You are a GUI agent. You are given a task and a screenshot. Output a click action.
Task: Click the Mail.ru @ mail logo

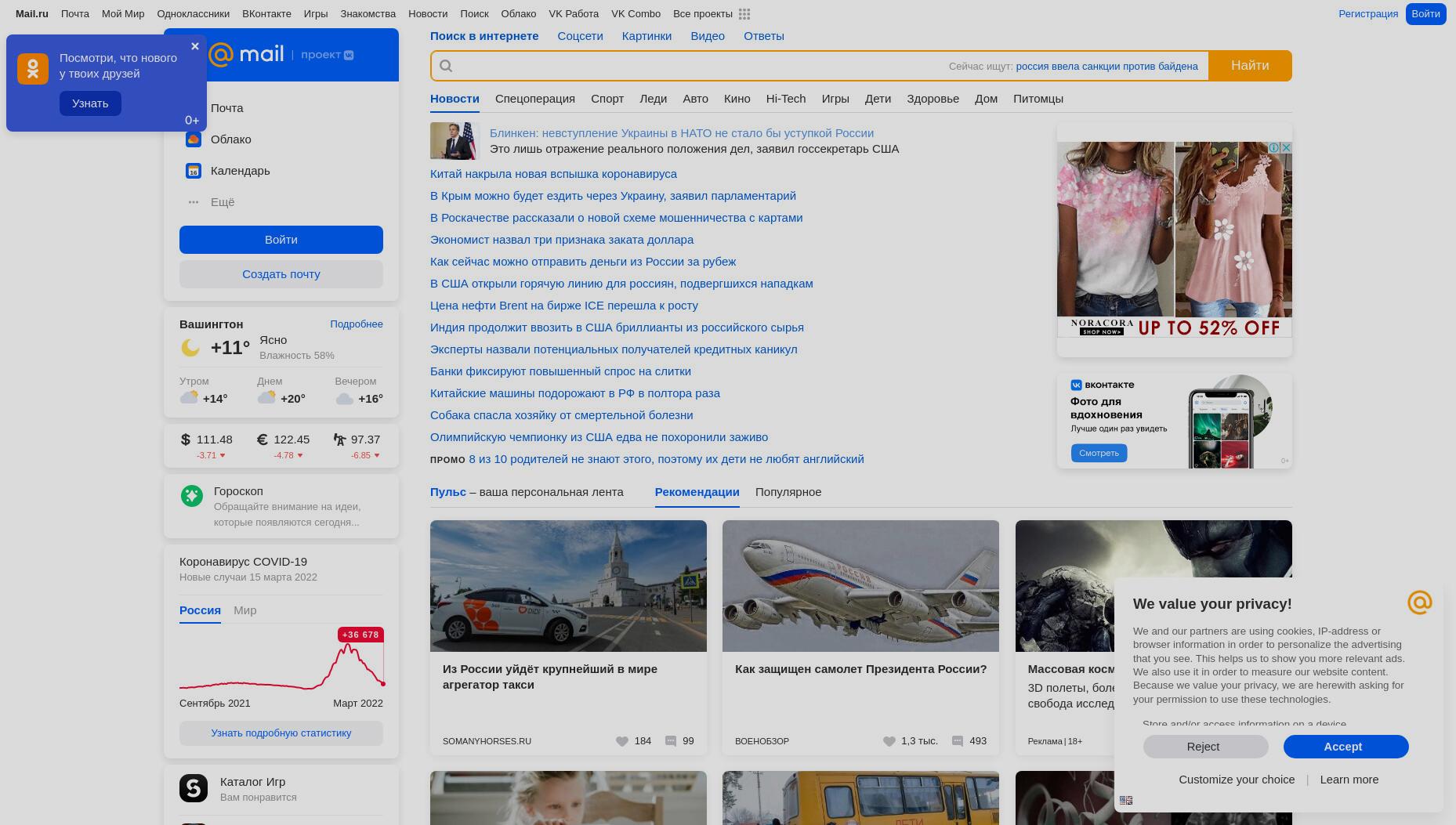[245, 54]
